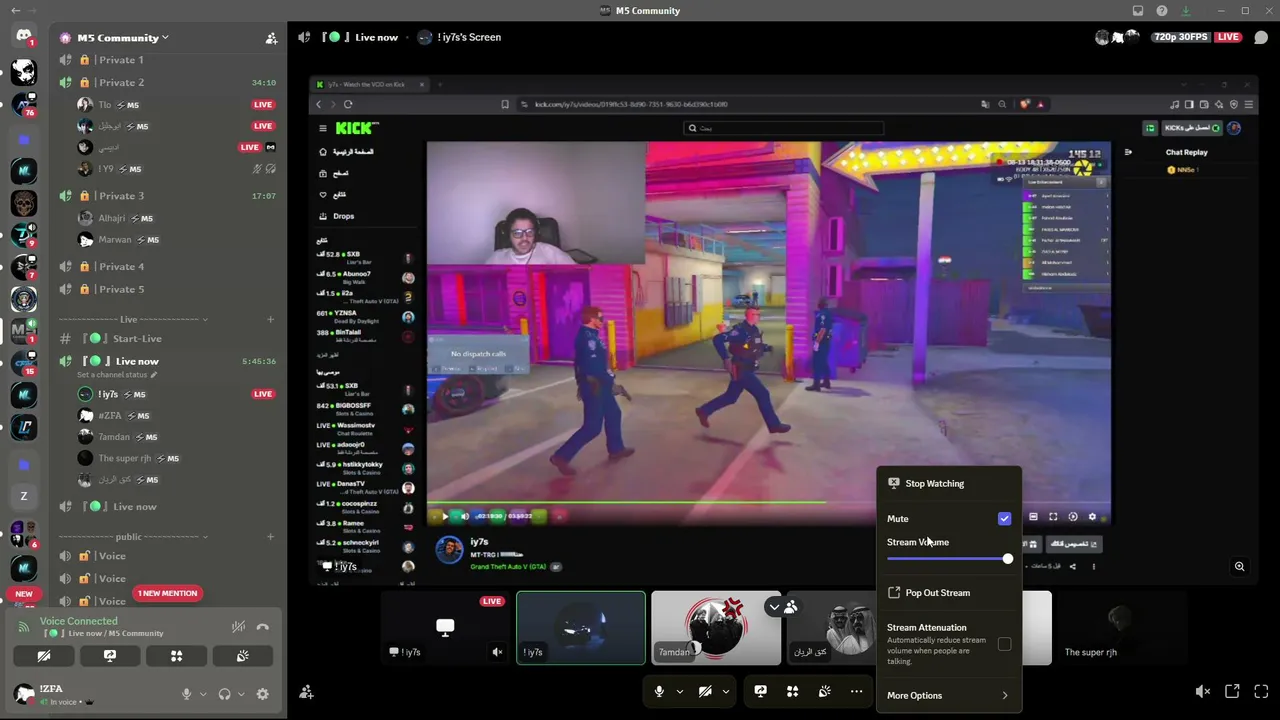Share your screen from Voice Connected panel

click(110, 656)
